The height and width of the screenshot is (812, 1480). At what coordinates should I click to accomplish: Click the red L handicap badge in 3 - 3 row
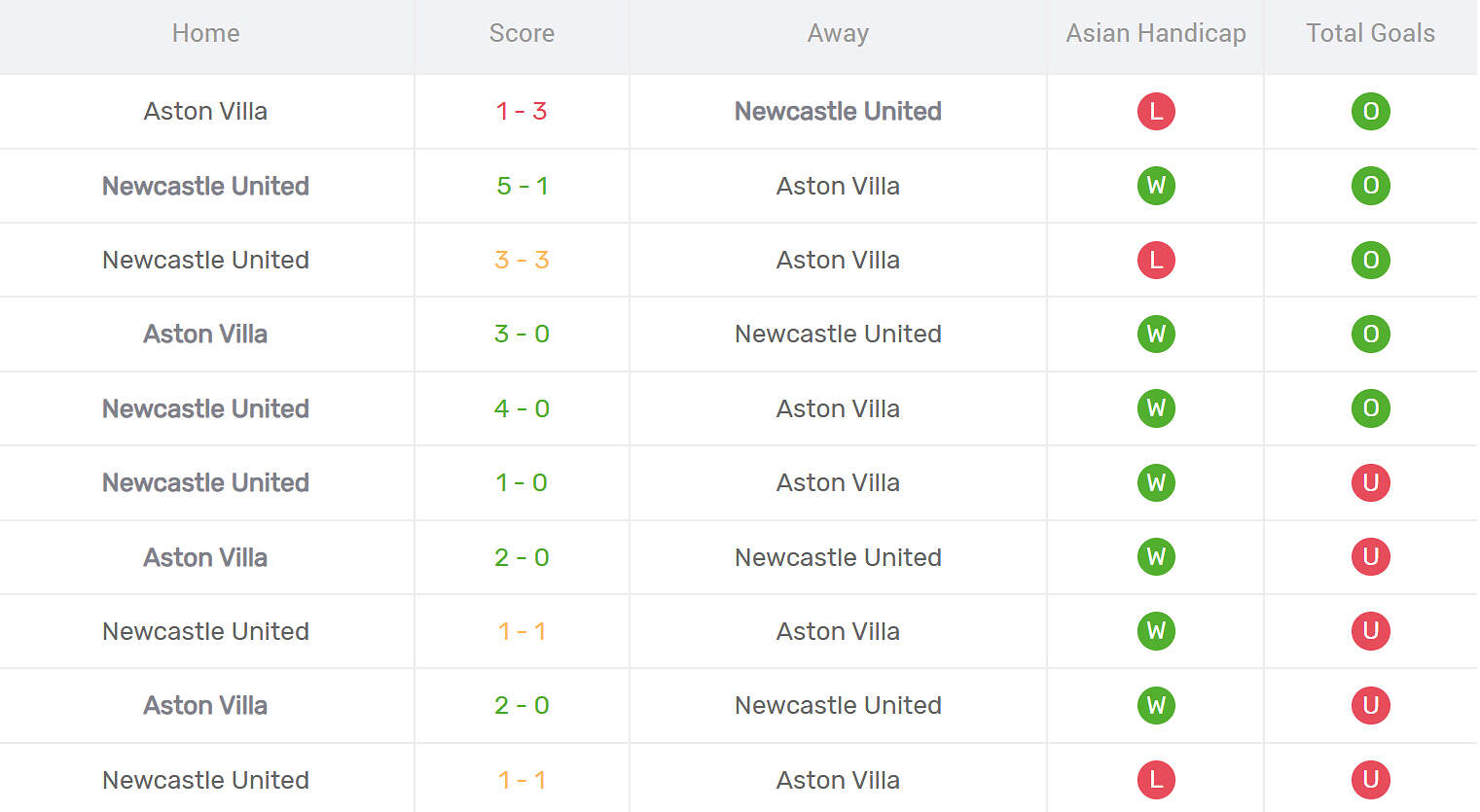[x=1156, y=261]
